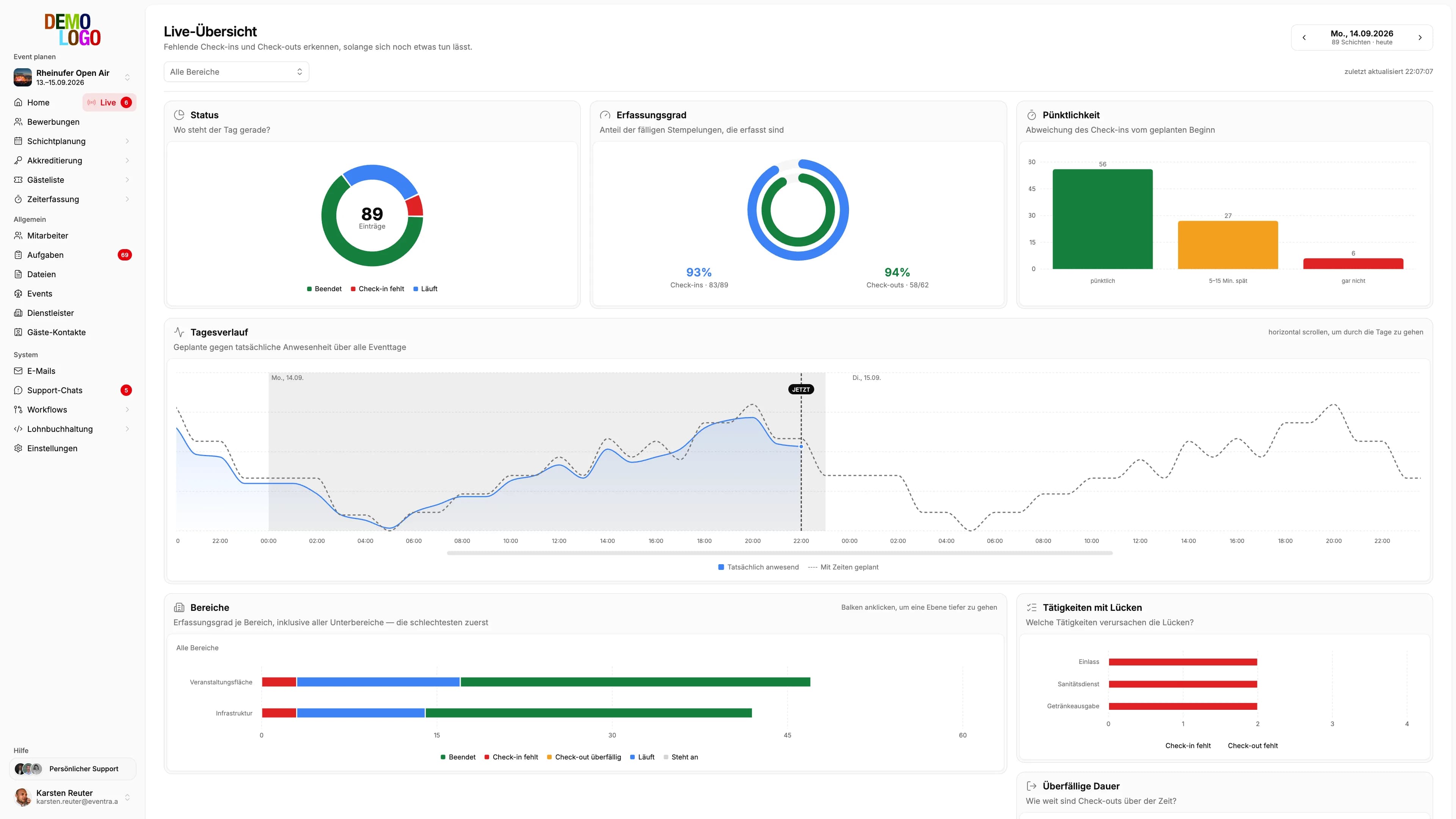Click the Lohnbuchhaltung code icon
Image resolution: width=1456 pixels, height=819 pixels.
pos(18,429)
